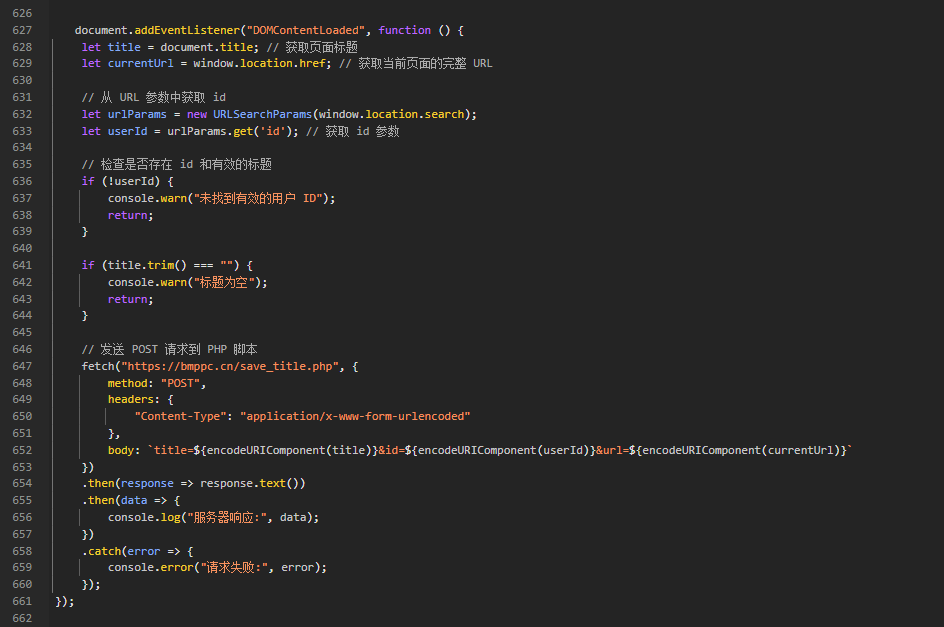Click the "标题为空" string

click(x=223, y=282)
